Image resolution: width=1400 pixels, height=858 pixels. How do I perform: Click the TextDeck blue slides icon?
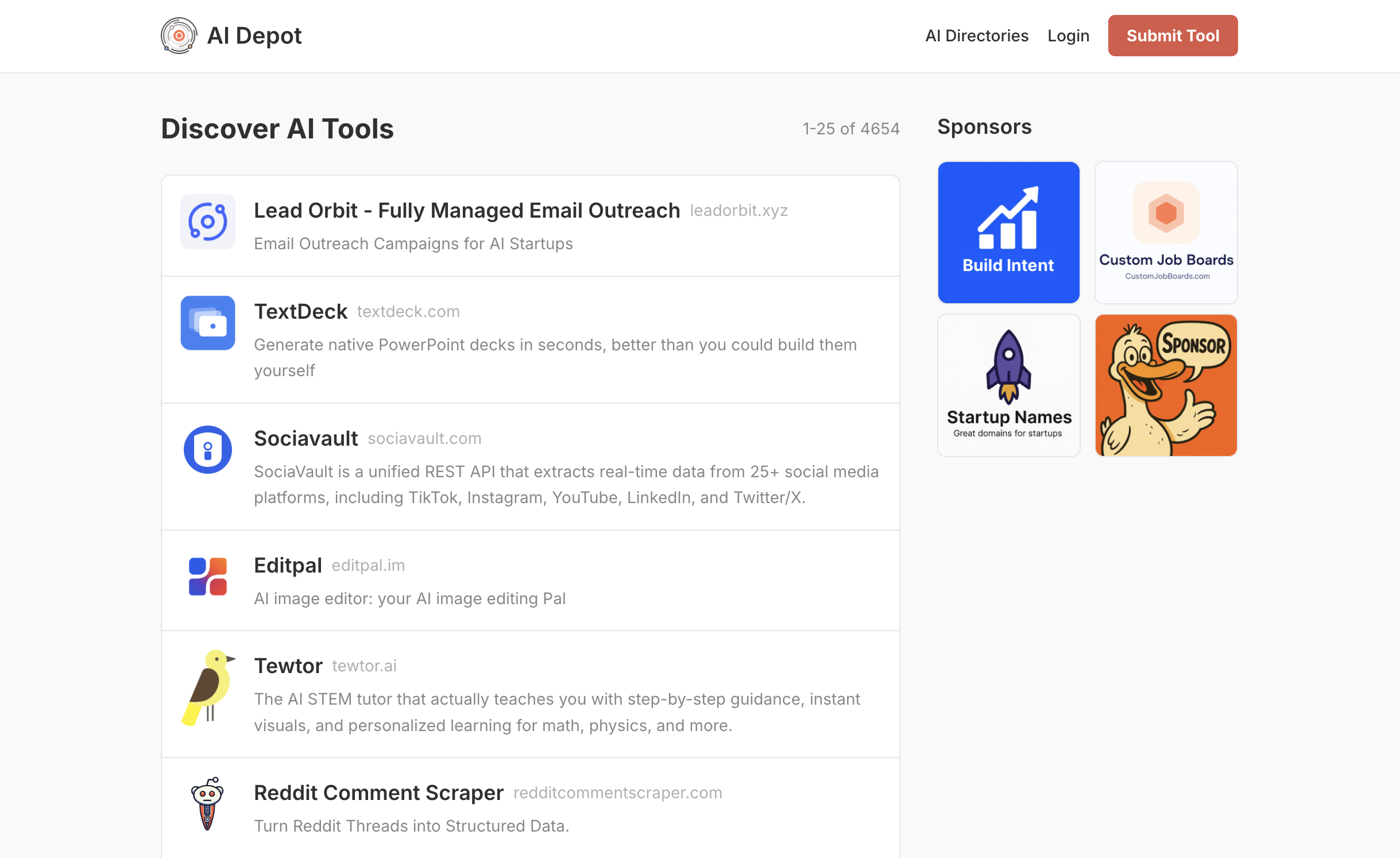click(x=207, y=323)
